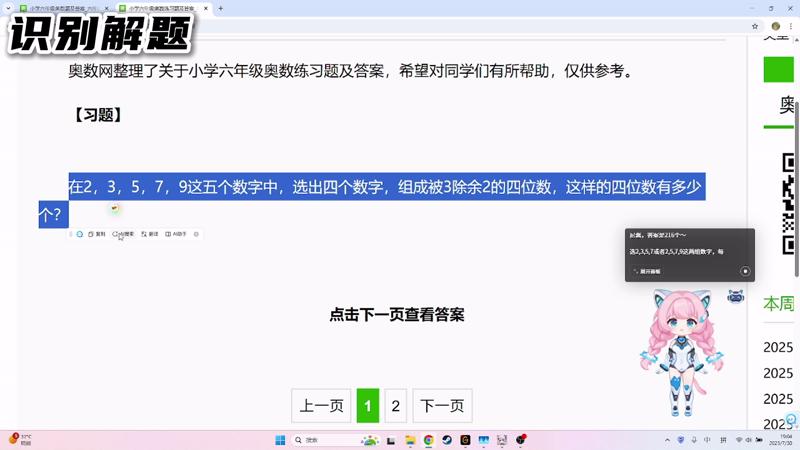800x450 pixels.
Task: Open Task View in taskbar
Action: click(x=391, y=440)
